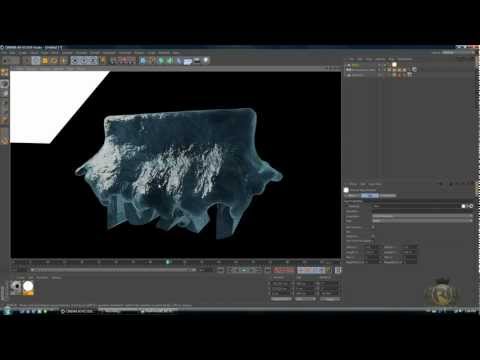
Task: Click the green playhead marker on the timeline
Action: click(168, 262)
